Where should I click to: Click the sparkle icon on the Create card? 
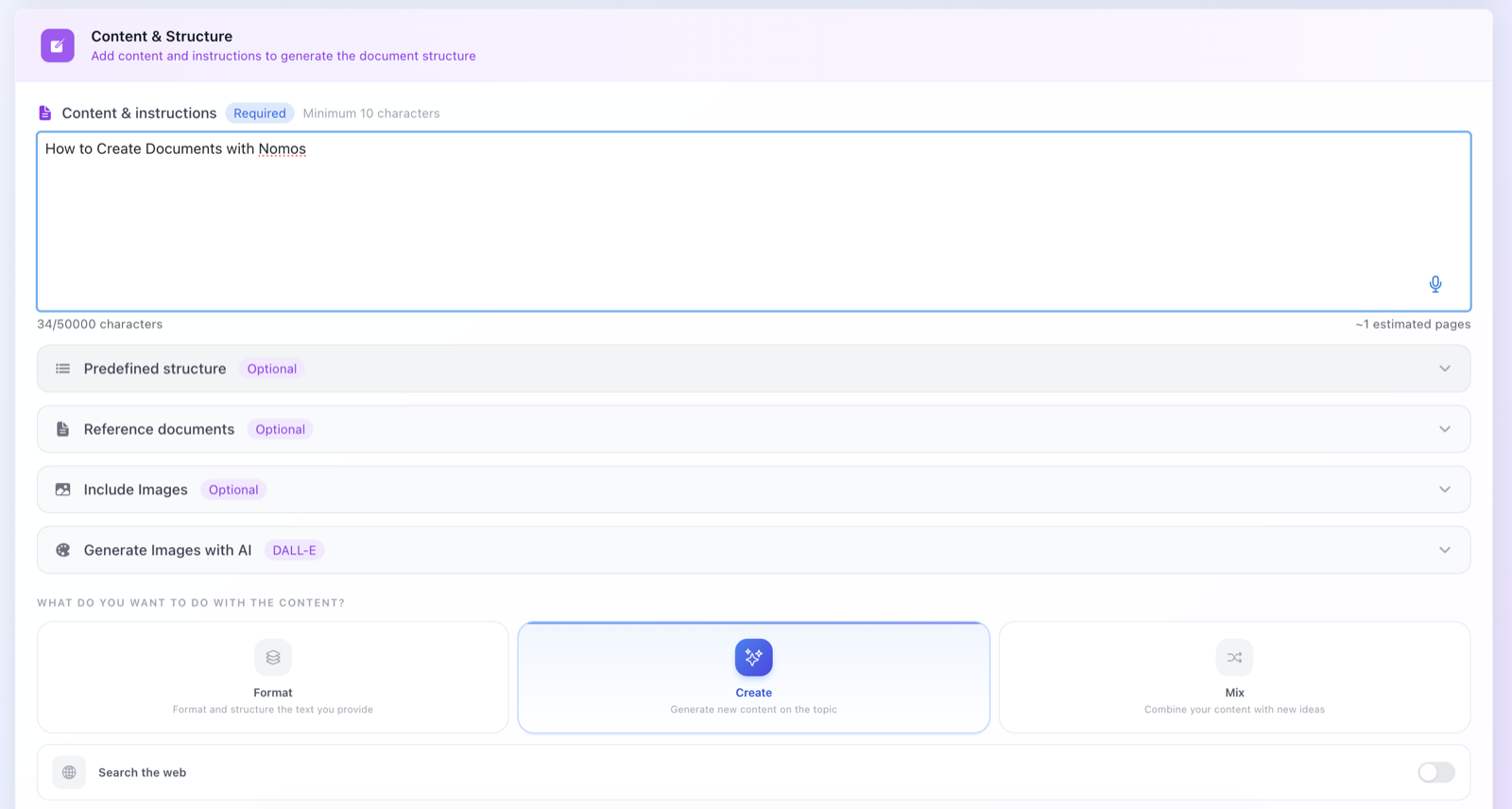tap(754, 658)
